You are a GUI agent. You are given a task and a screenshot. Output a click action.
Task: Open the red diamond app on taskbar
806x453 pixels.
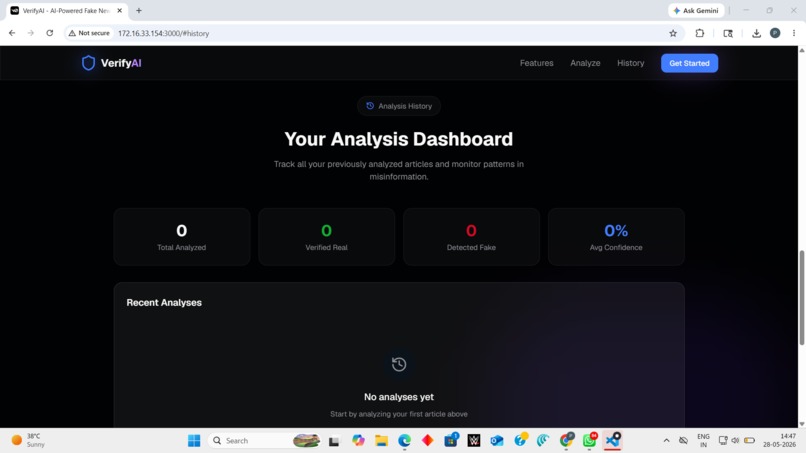tap(428, 441)
